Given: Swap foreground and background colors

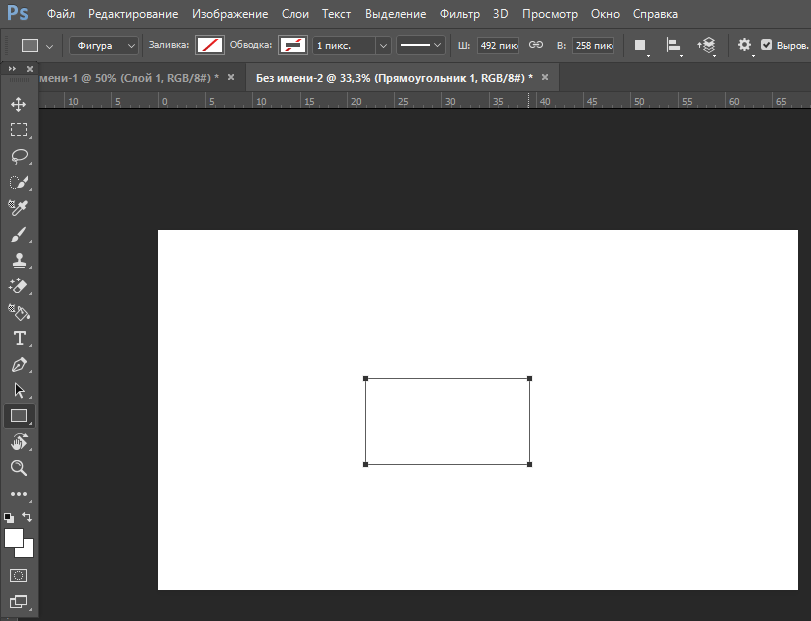Looking at the screenshot, I should (27, 517).
